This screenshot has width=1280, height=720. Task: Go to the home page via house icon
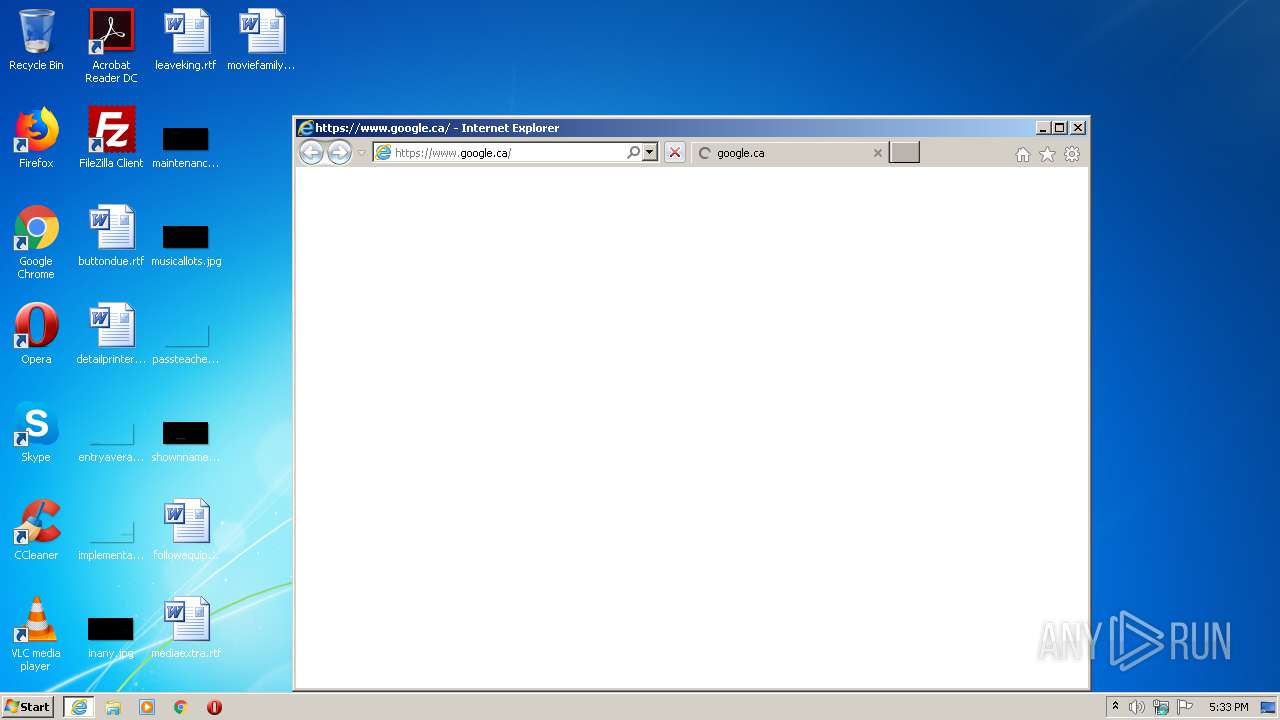(1023, 154)
